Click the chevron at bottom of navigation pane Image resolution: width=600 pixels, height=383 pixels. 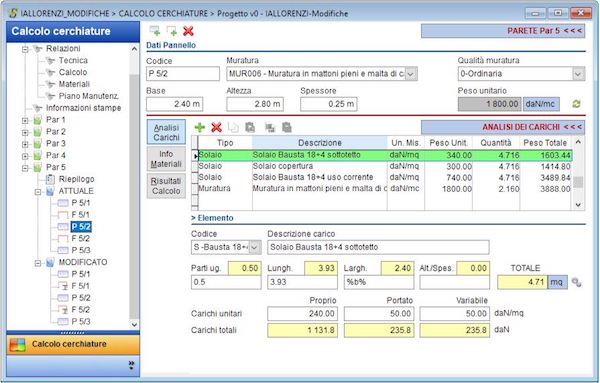pos(131,365)
